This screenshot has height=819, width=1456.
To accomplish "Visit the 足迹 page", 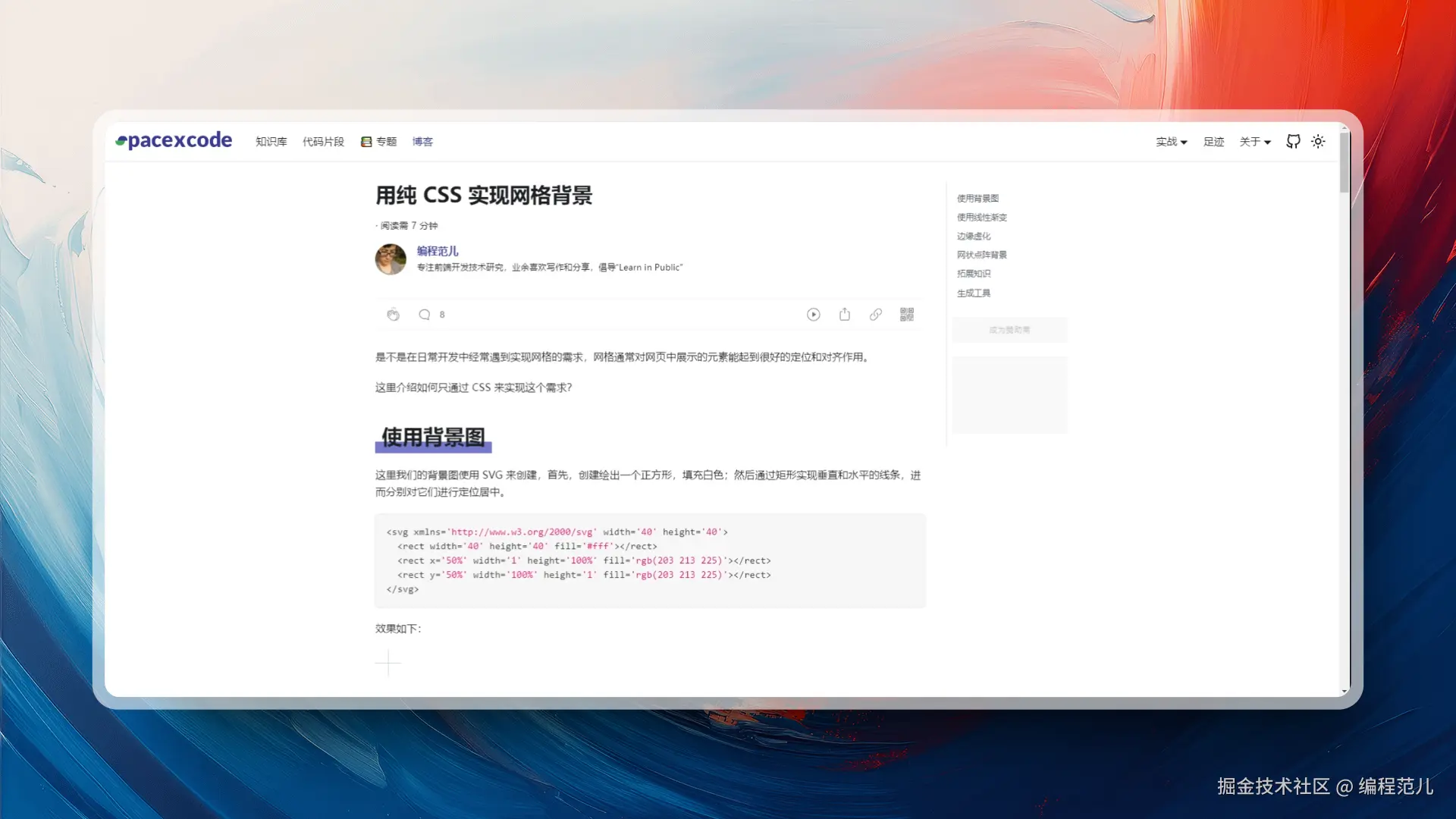I will point(1213,142).
